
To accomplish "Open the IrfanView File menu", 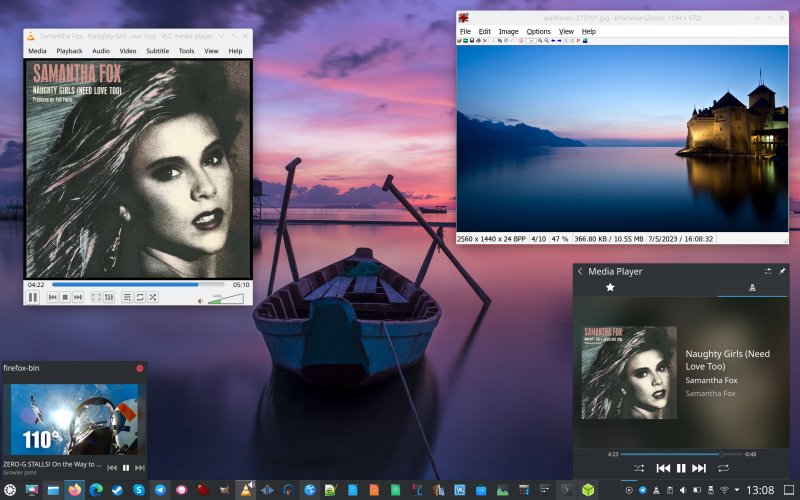I will pos(465,32).
